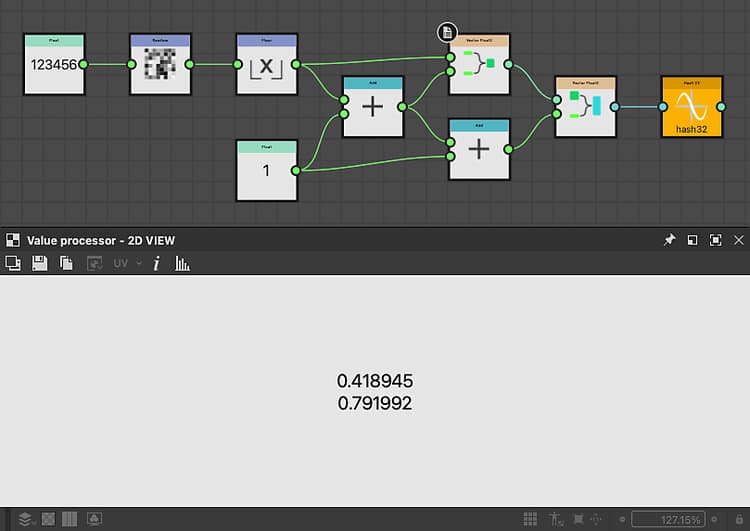Screen dimensions: 750x531
Task: Click input connector of the Random node
Action: pyautogui.click(x=132, y=64)
